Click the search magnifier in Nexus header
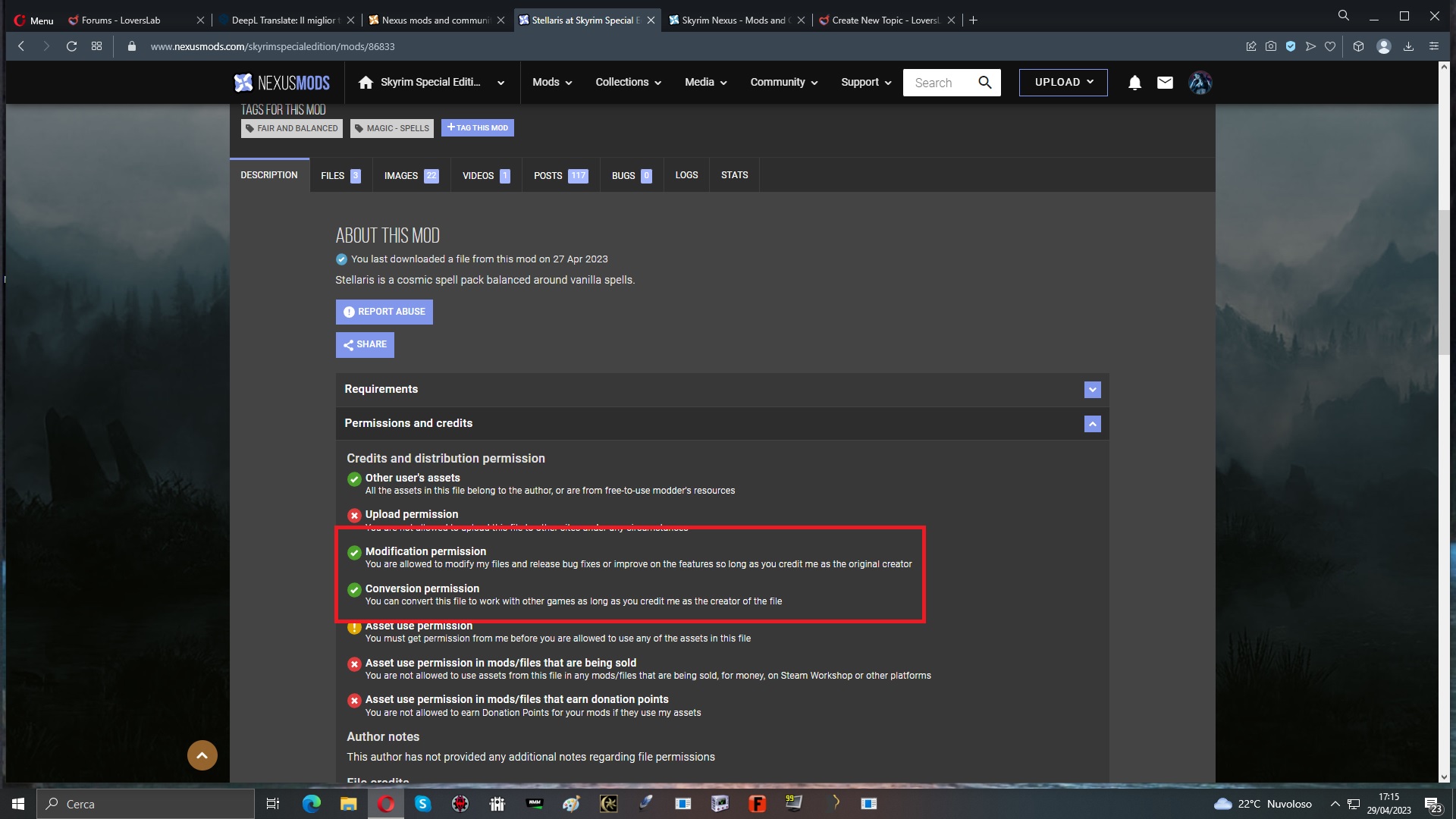 point(984,83)
